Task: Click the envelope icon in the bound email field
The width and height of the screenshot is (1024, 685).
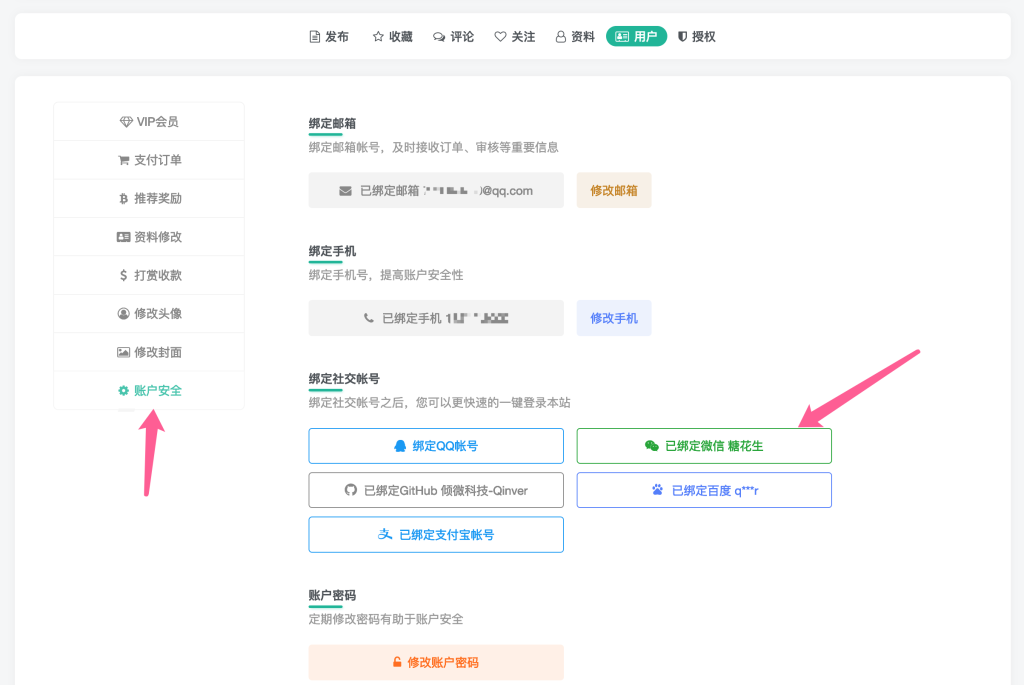Action: [345, 190]
